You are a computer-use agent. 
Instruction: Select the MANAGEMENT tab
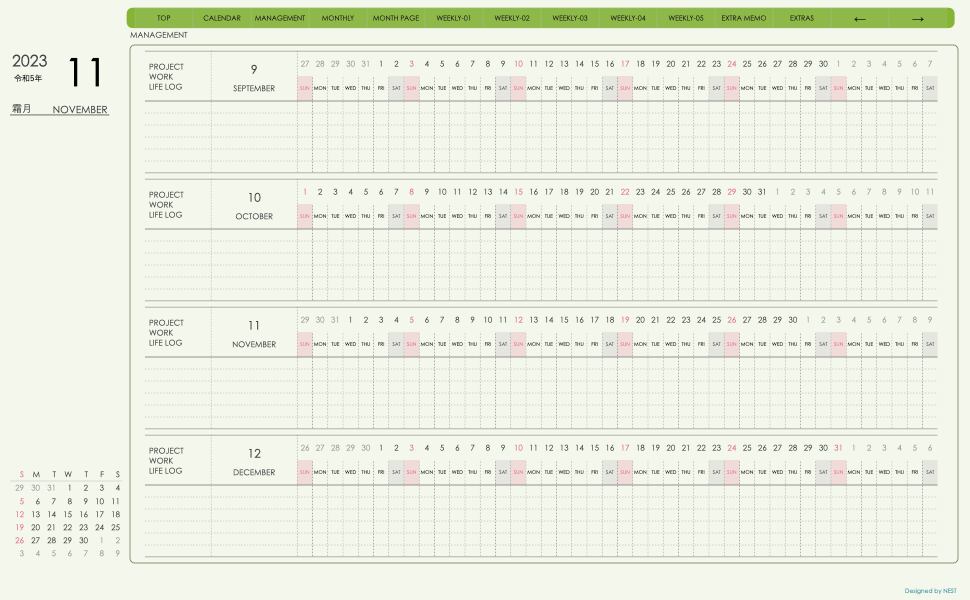pos(280,18)
